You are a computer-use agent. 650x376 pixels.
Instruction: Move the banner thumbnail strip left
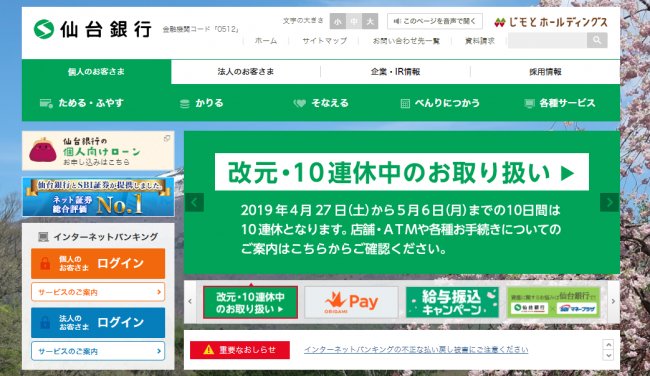tap(190, 302)
